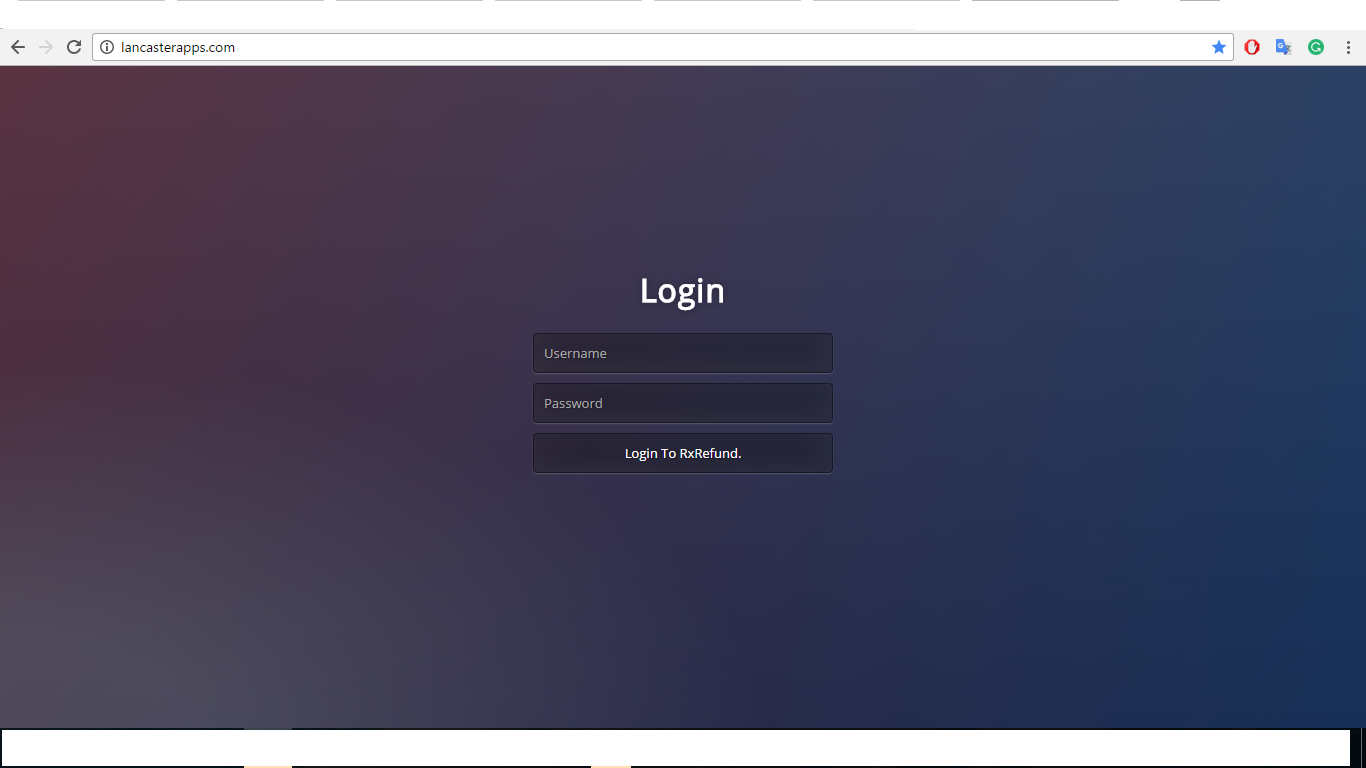
Task: Focus the Username input field
Action: click(682, 353)
